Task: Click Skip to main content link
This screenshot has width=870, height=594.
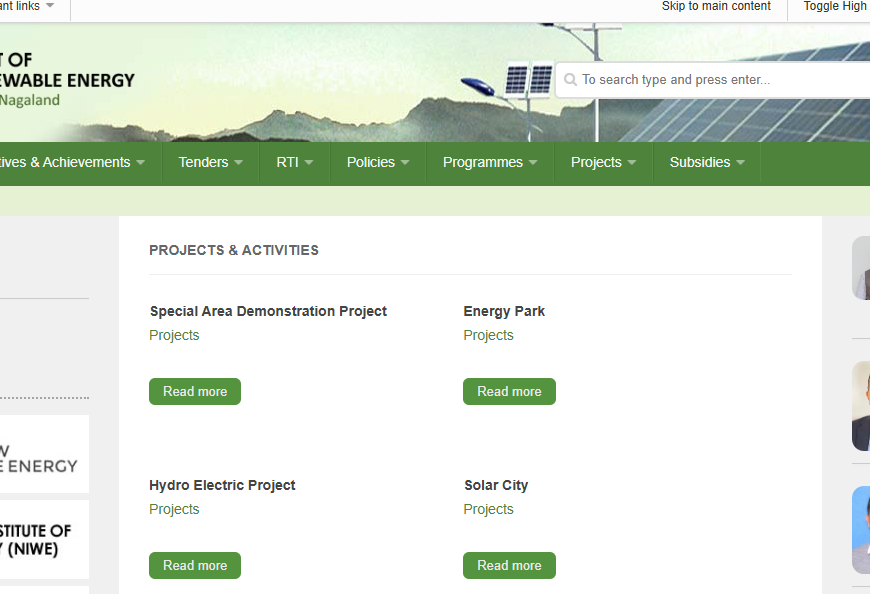Action: 716,6
